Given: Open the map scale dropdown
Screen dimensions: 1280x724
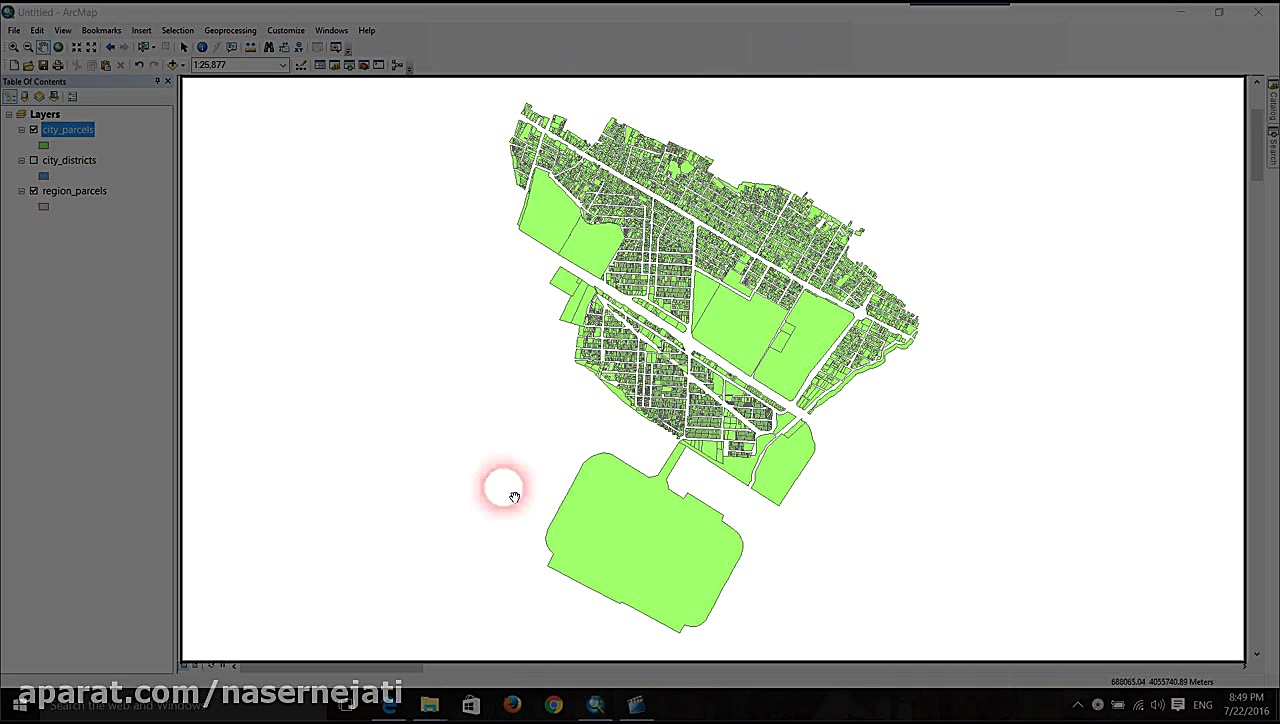Looking at the screenshot, I should tap(283, 65).
